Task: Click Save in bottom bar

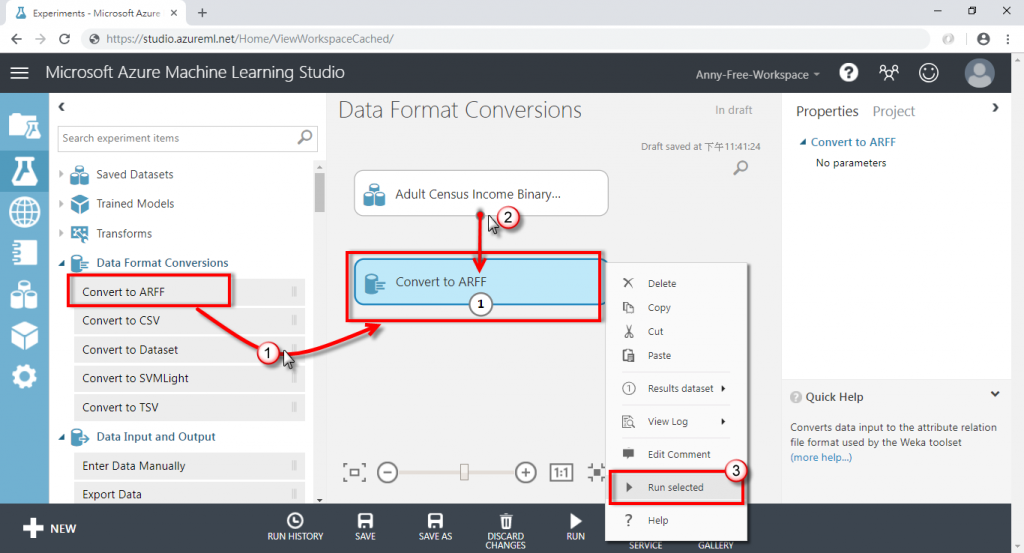Action: click(365, 528)
